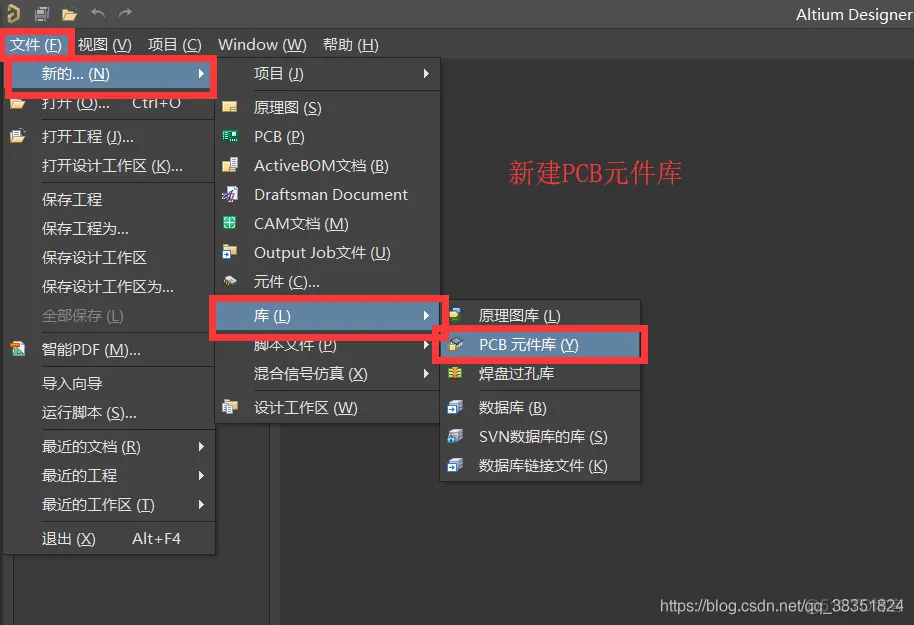
Task: Open the 文件 (F) menu
Action: point(36,44)
